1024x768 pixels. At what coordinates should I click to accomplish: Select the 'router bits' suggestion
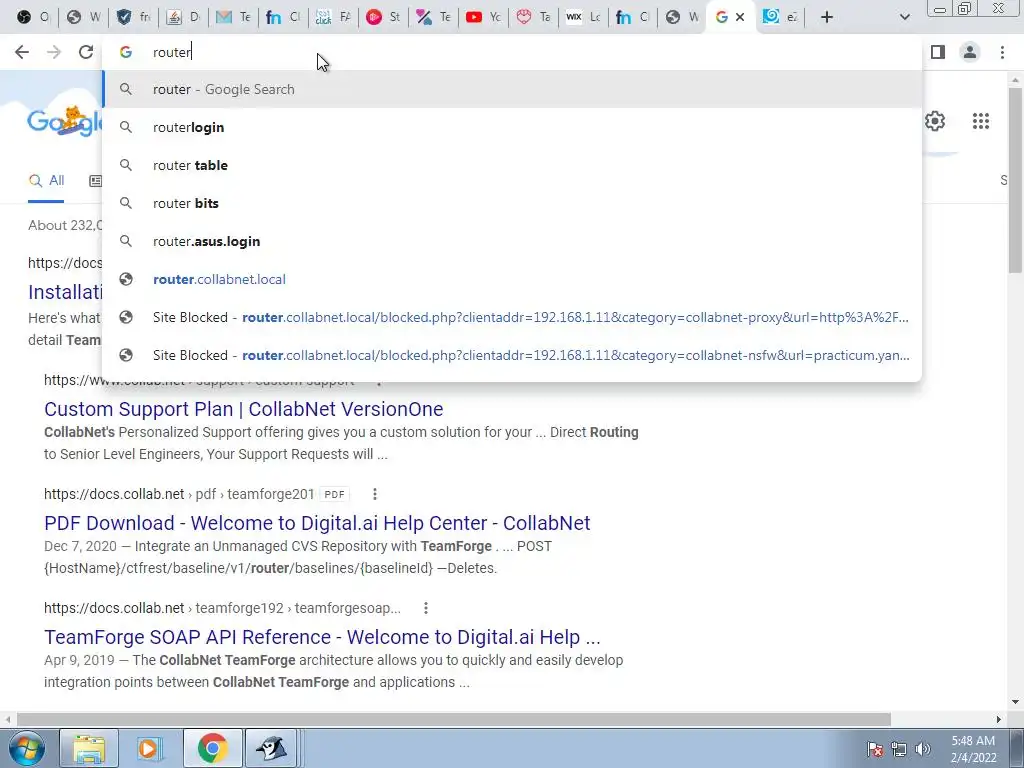(x=512, y=203)
